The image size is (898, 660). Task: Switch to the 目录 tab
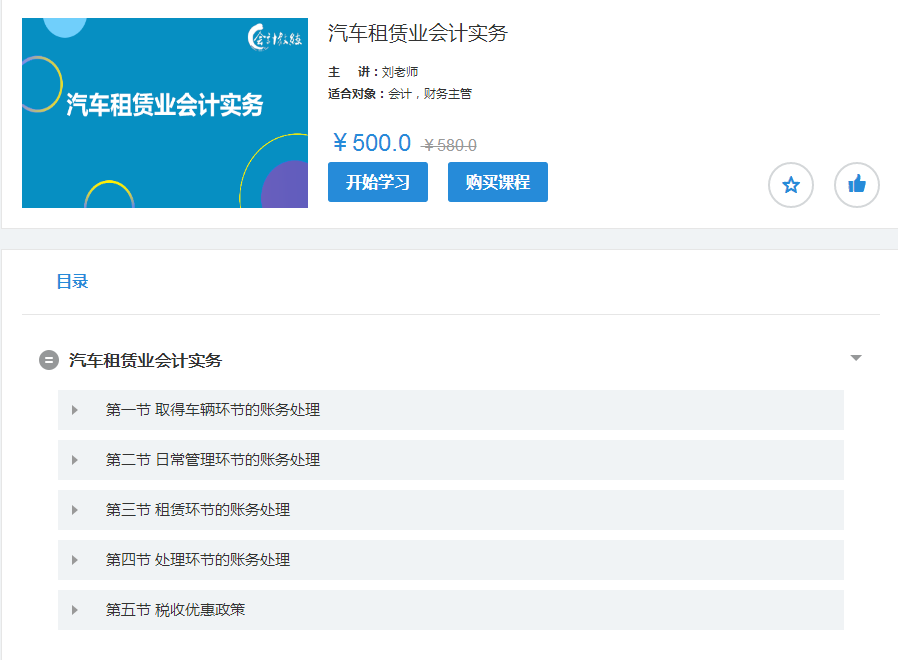point(72,282)
